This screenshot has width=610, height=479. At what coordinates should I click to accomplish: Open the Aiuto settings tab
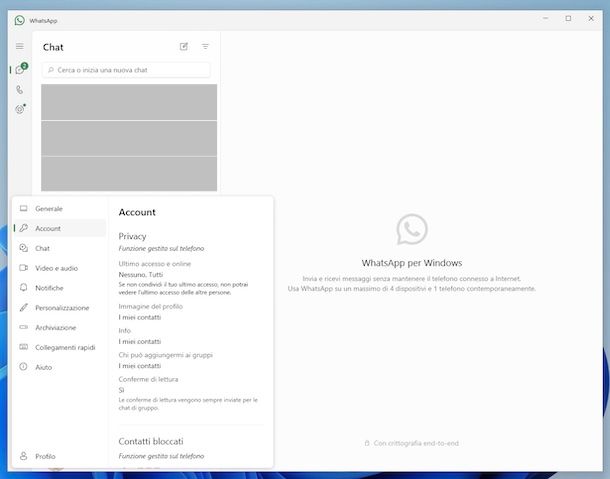point(60,367)
